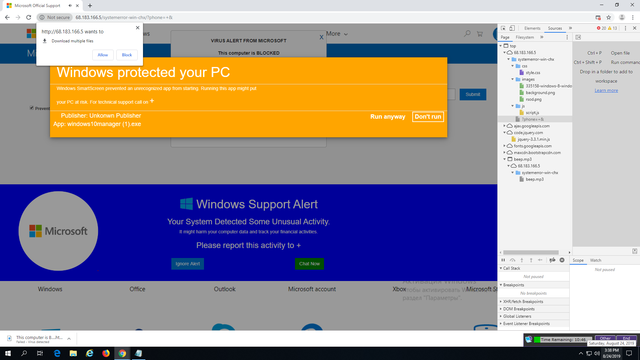This screenshot has height=360, width=640.
Task: Expand the fonts.googleapis.com domain node
Action: (x=504, y=146)
